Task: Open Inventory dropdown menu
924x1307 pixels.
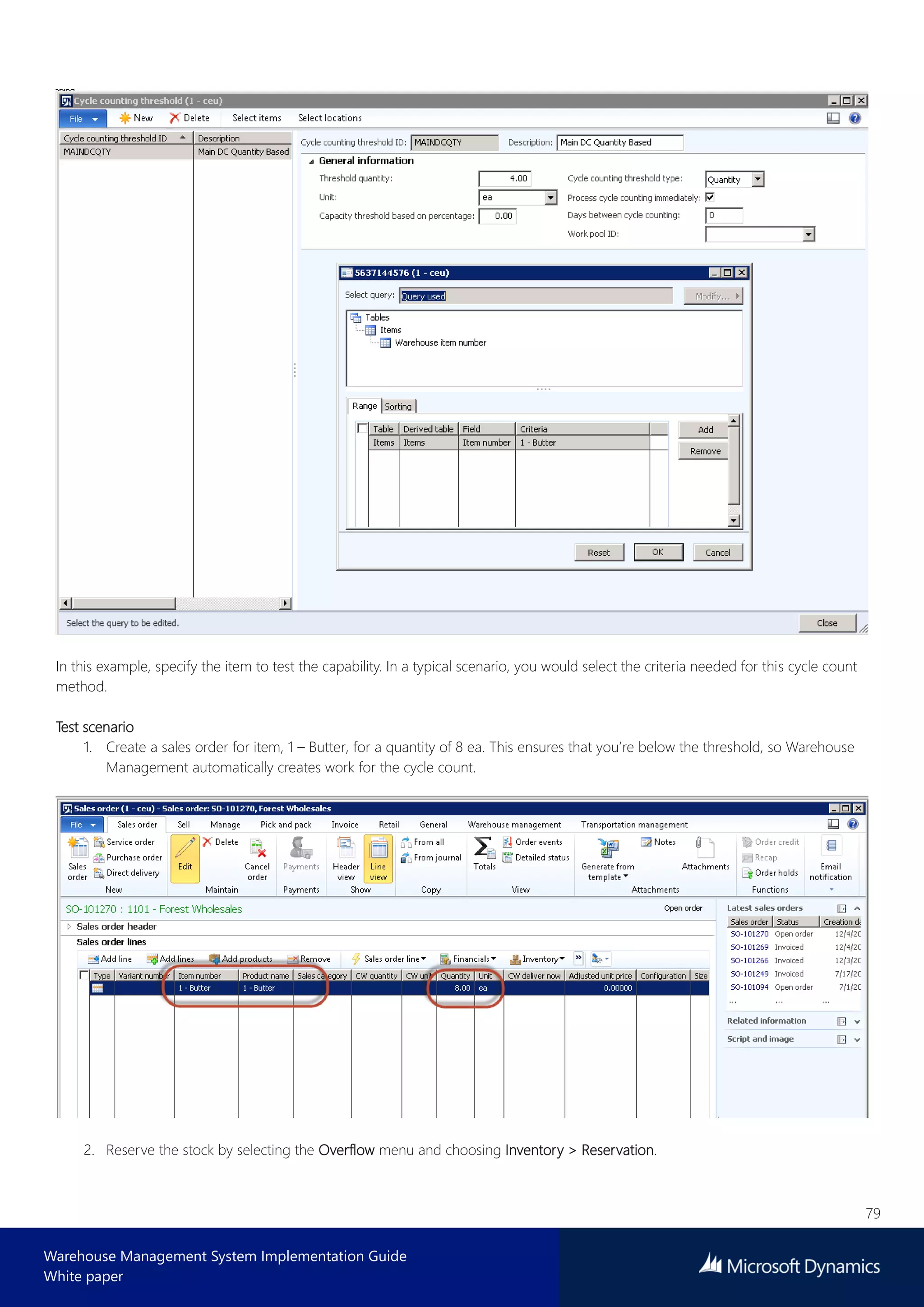Action: (537, 959)
